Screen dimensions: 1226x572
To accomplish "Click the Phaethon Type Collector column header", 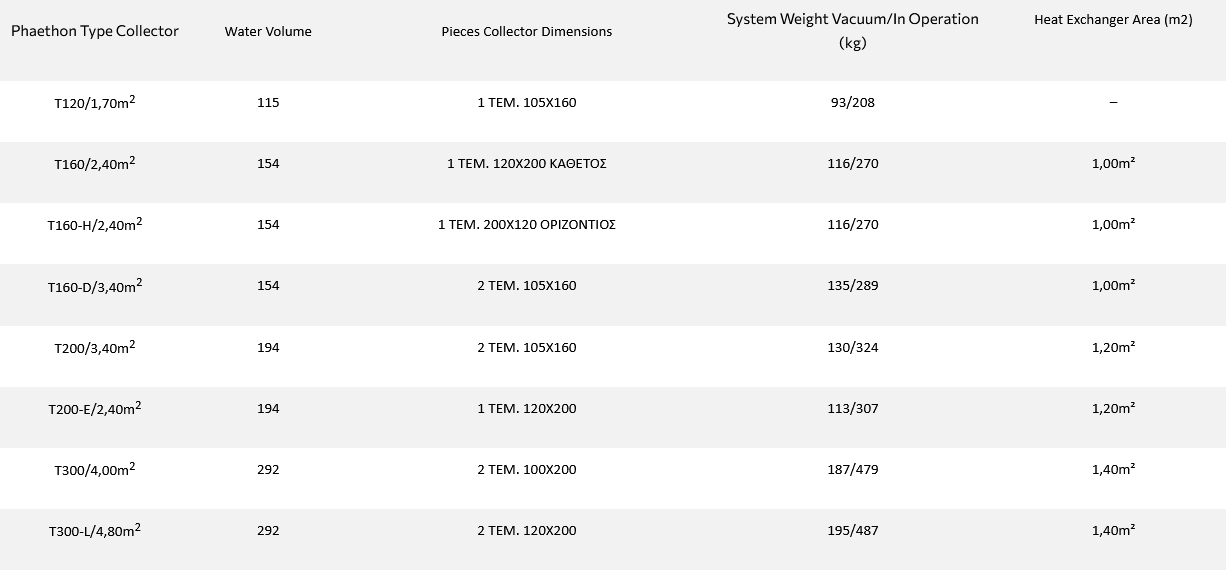I will pos(95,31).
